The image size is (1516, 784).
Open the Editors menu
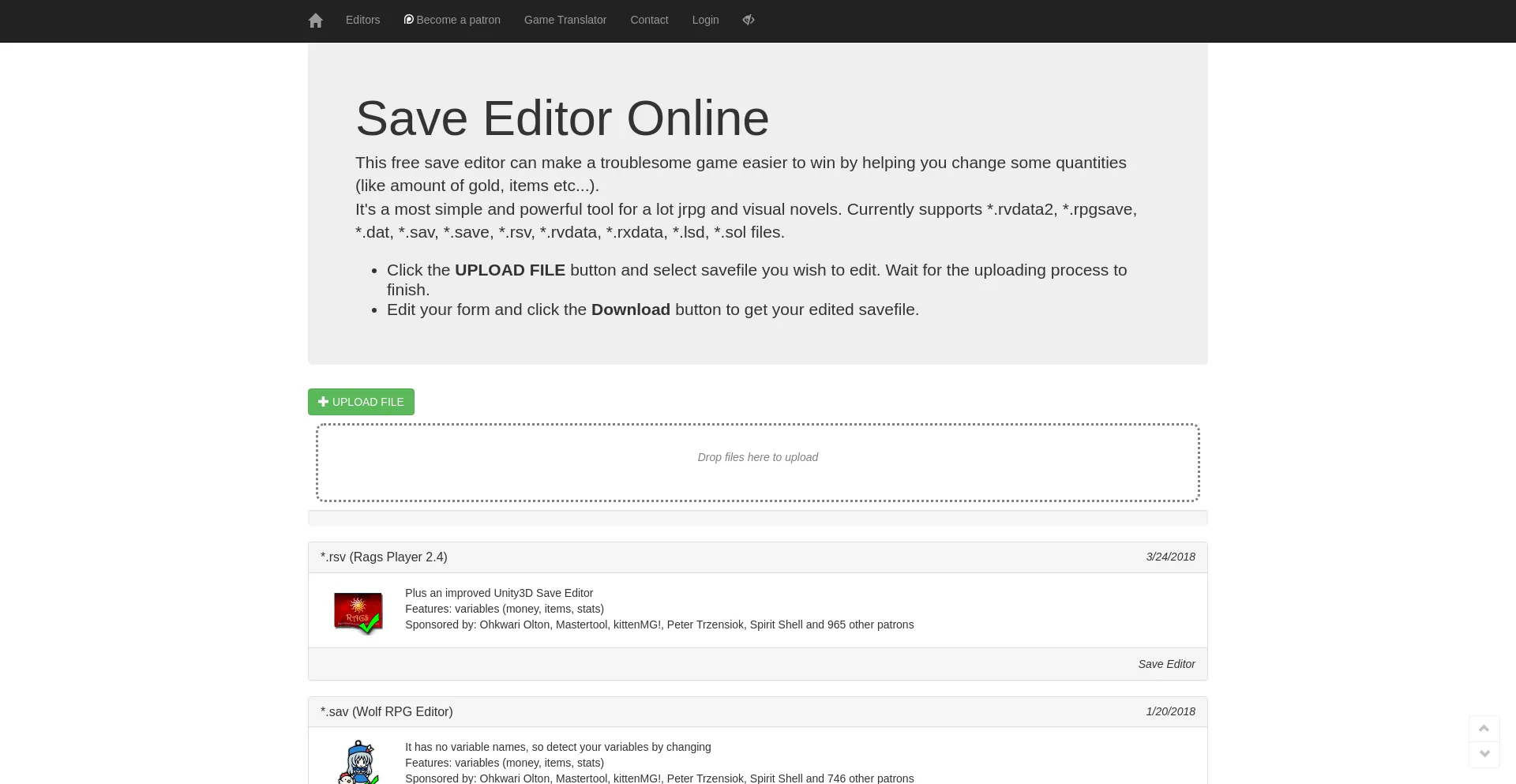point(362,20)
